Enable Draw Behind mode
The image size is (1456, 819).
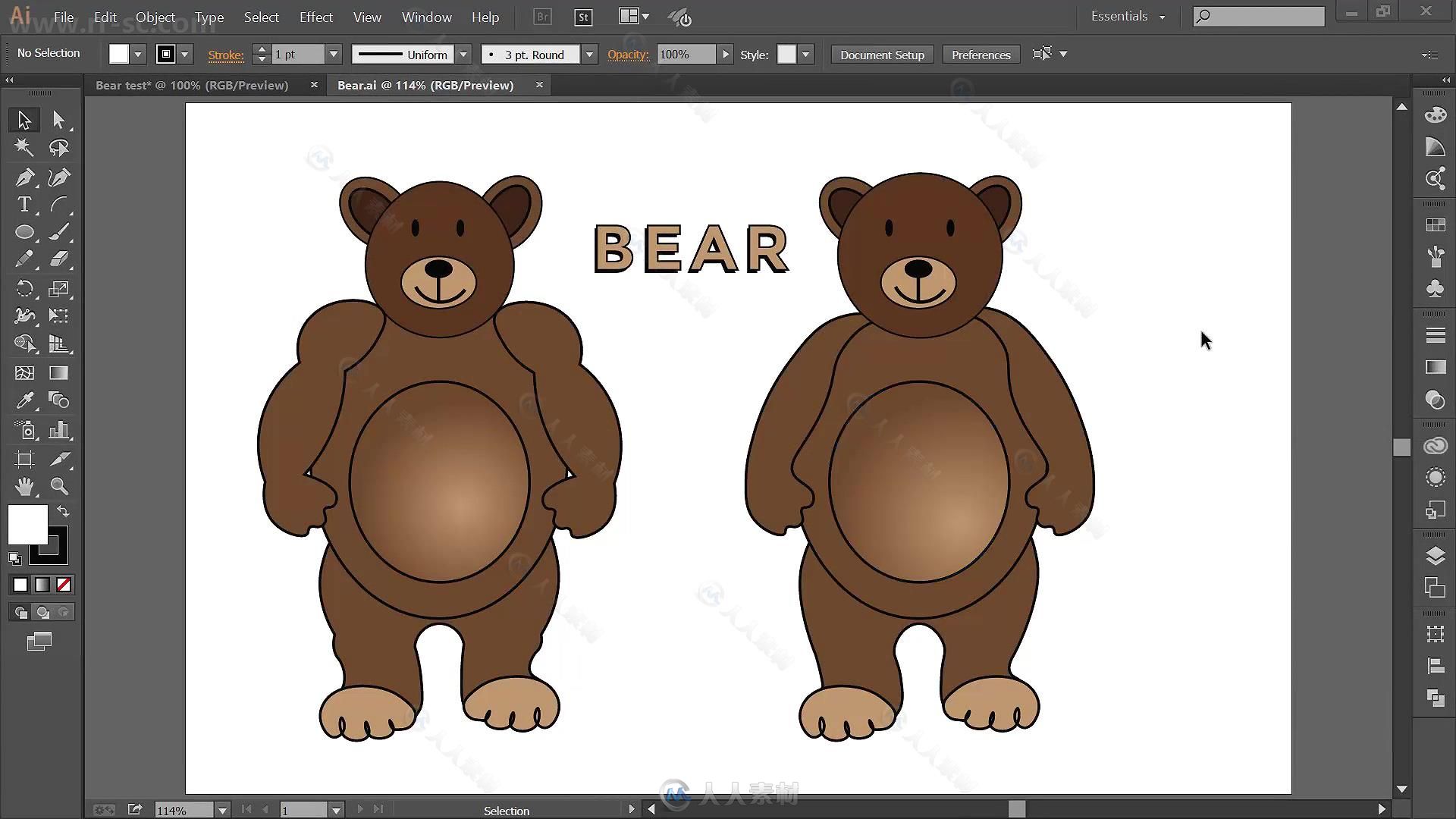(42, 612)
